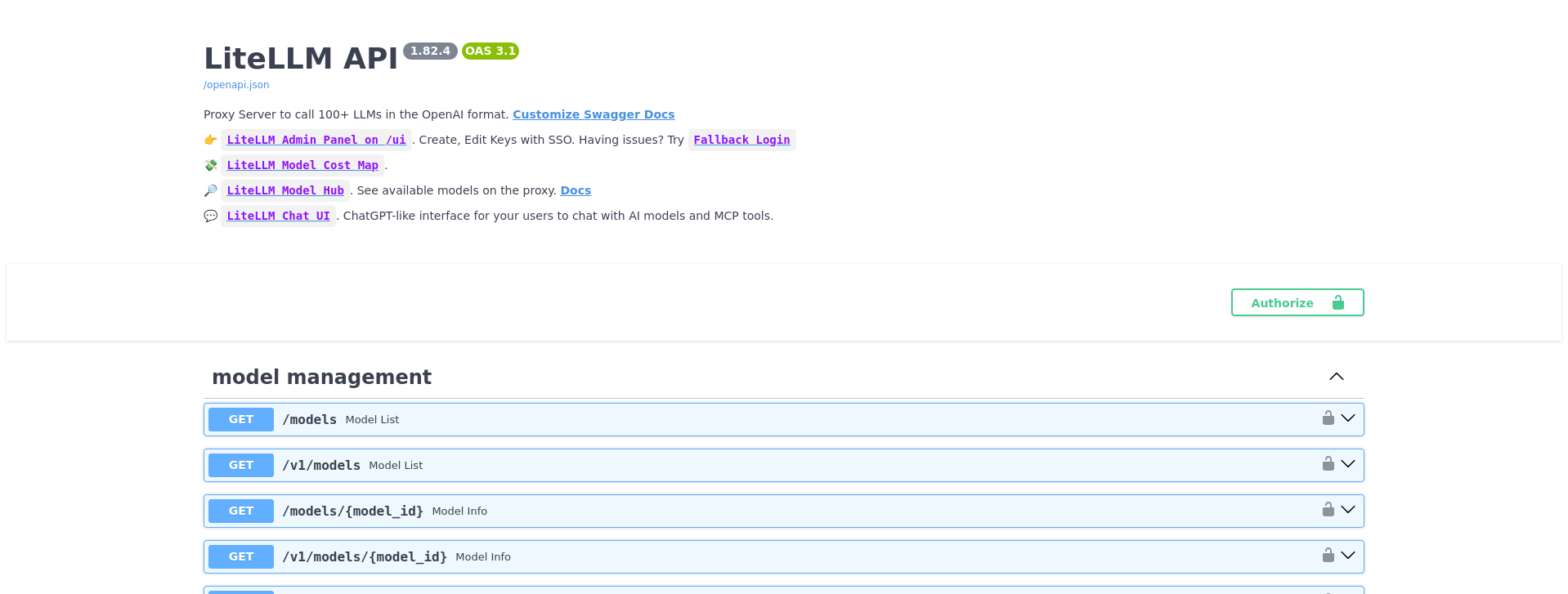Expand the /models/{model_id} endpoint chevron
This screenshot has height=594, width=1568.
point(1348,510)
